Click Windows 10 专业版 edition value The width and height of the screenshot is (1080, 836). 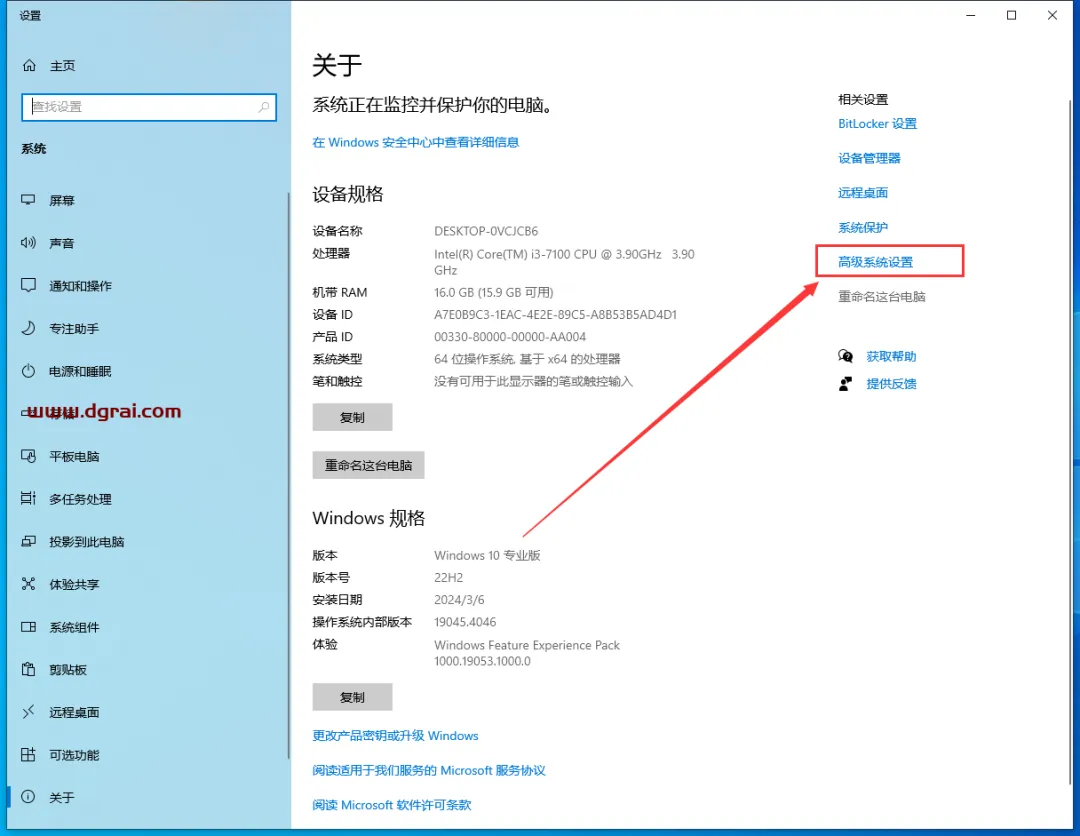pyautogui.click(x=487, y=555)
